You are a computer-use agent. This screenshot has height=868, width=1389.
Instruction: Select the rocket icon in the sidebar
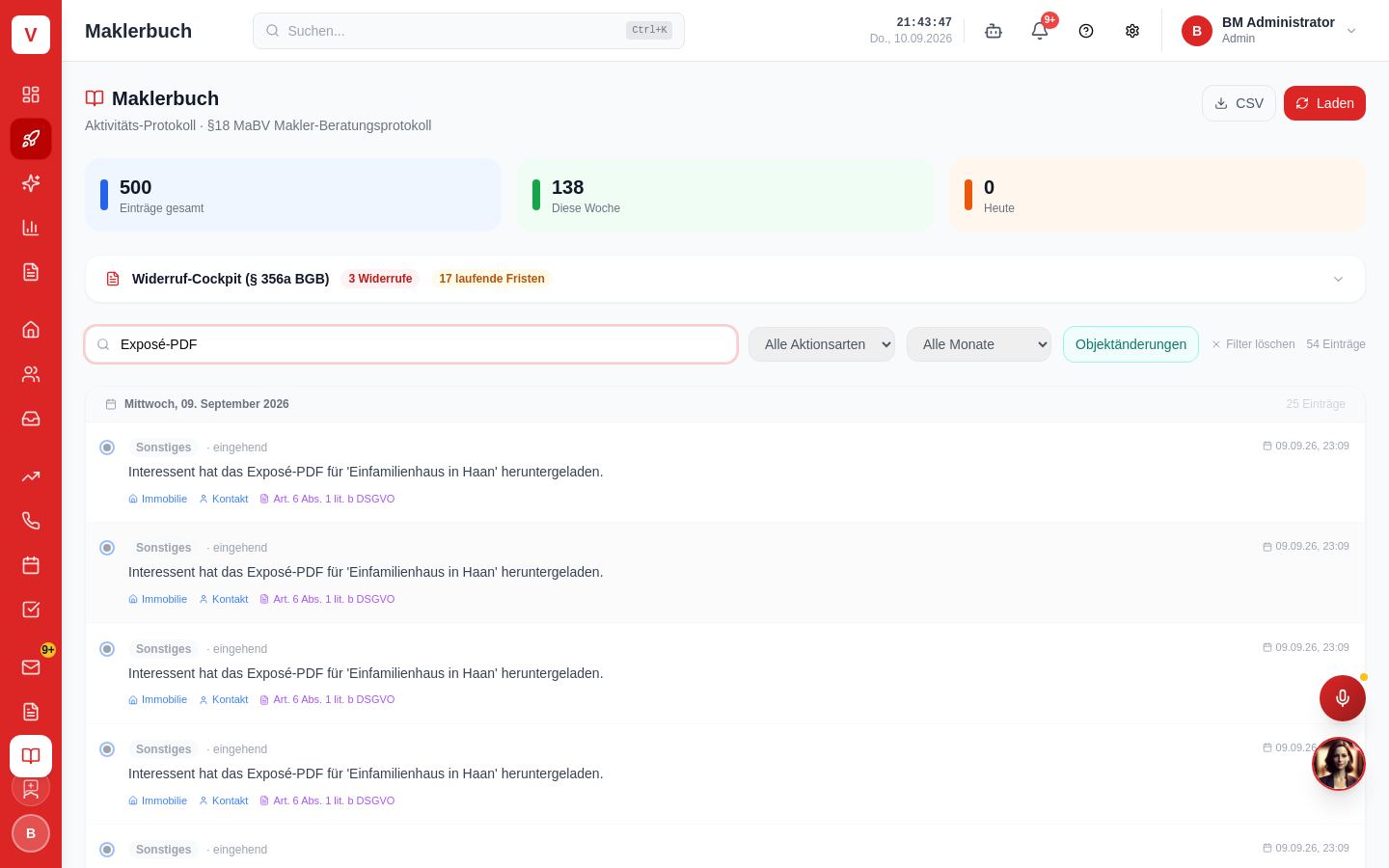point(31,139)
